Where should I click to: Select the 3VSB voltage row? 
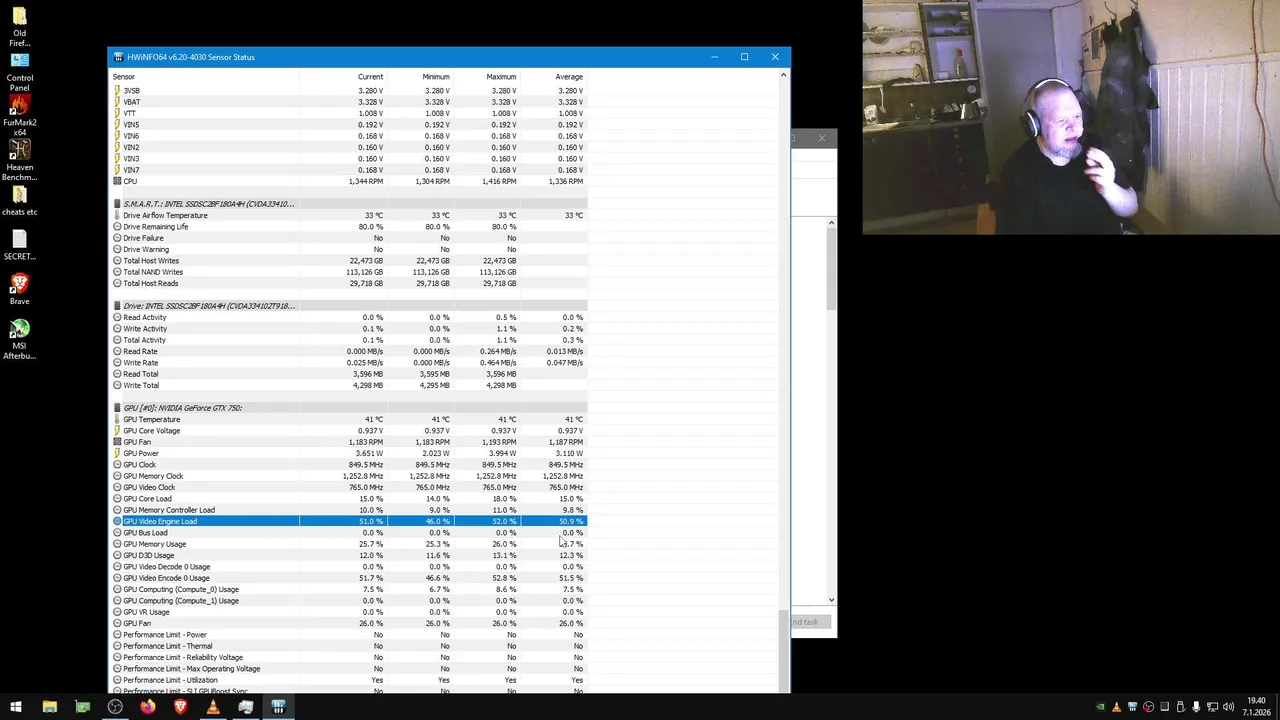(349, 91)
